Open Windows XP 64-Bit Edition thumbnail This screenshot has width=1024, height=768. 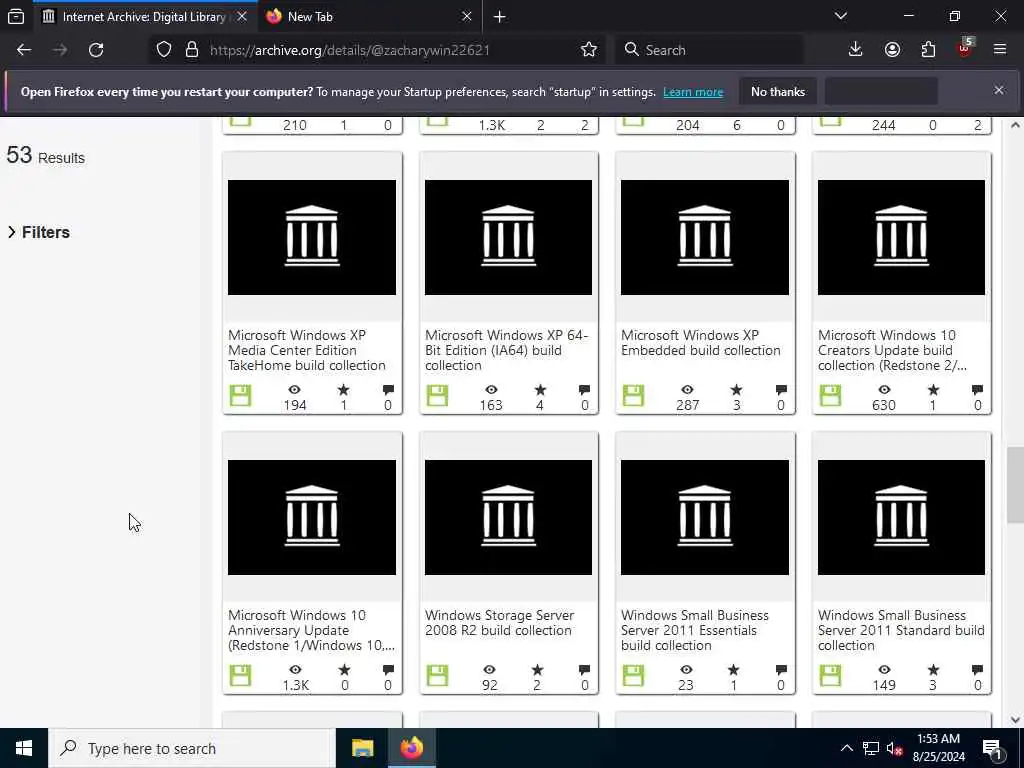(508, 238)
